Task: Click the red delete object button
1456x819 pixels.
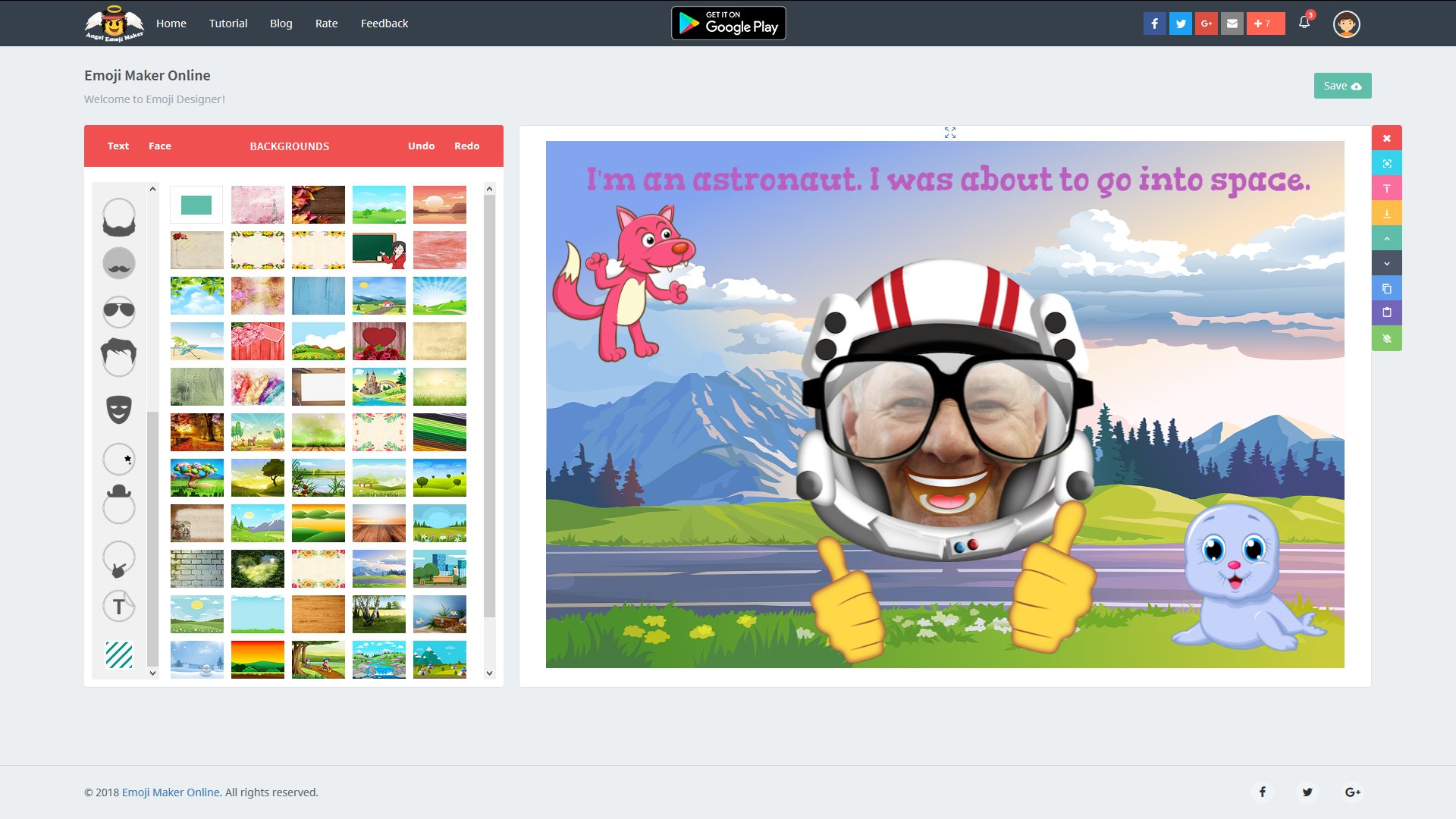Action: (x=1386, y=138)
